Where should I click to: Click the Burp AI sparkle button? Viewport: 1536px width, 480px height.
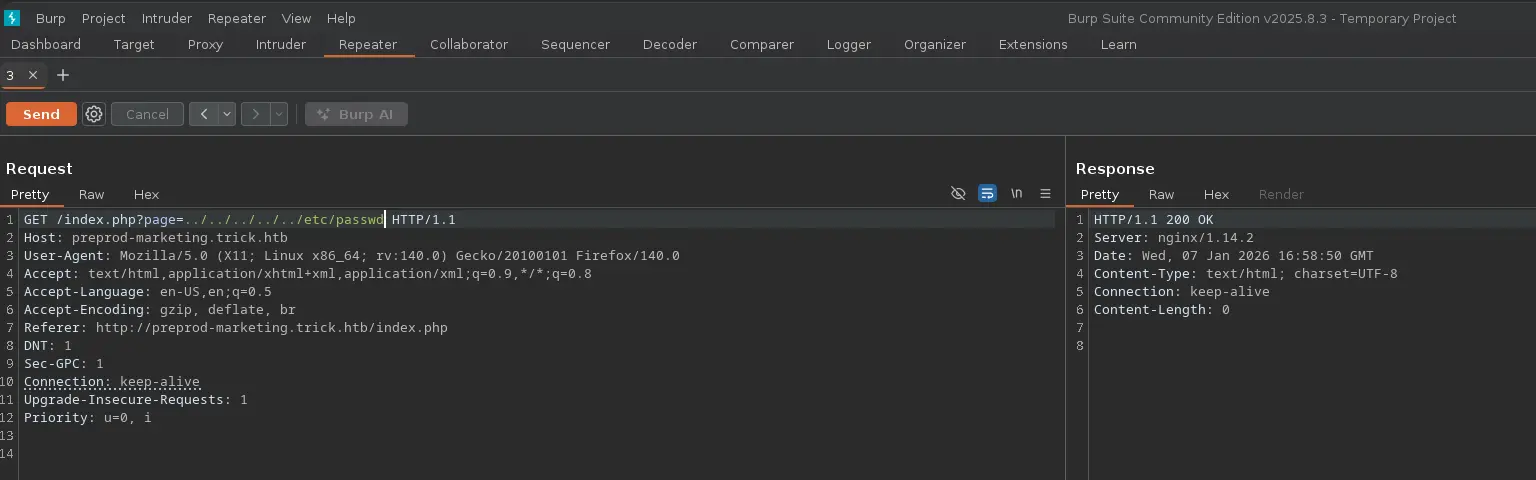(x=356, y=114)
